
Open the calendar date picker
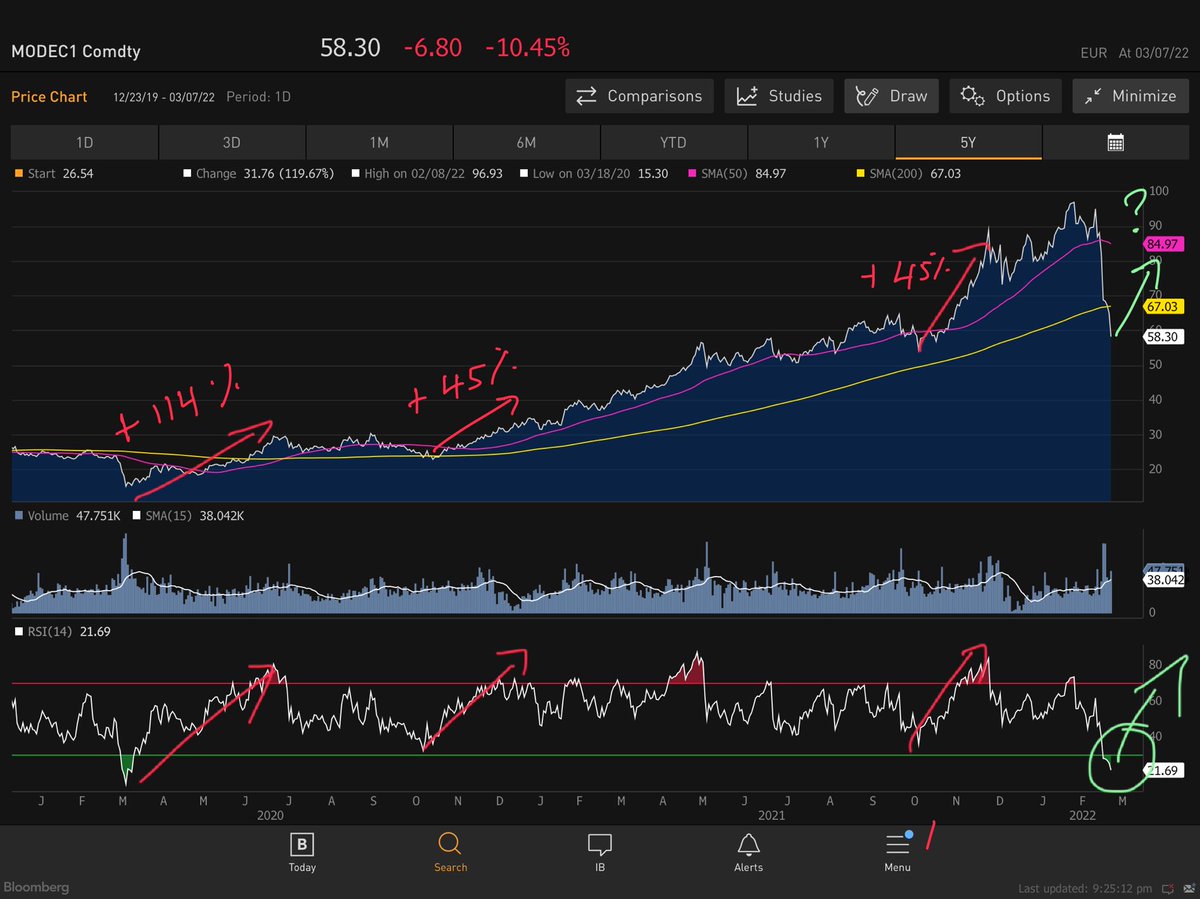click(1116, 143)
